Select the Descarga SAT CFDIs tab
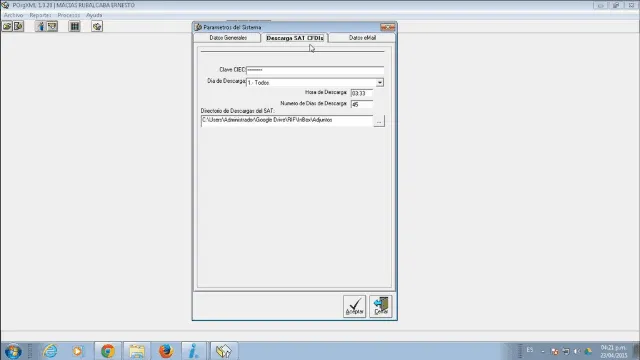The width and height of the screenshot is (640, 360). (295, 38)
